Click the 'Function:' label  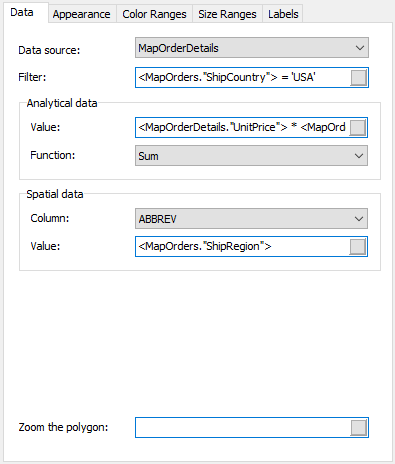(x=53, y=155)
